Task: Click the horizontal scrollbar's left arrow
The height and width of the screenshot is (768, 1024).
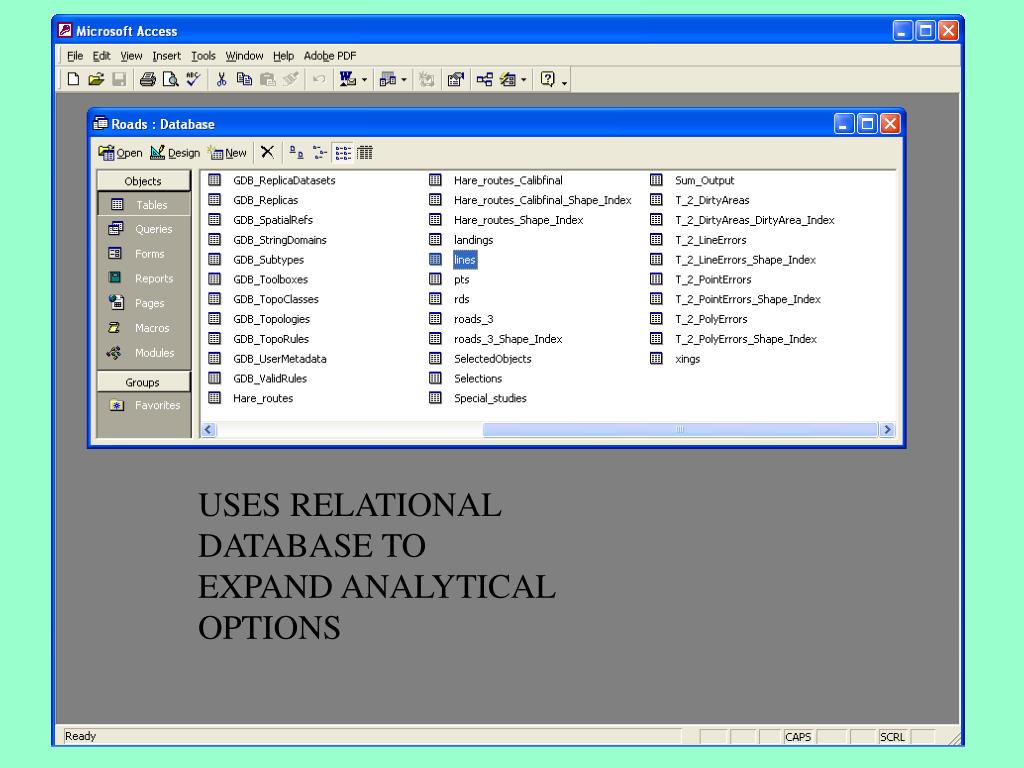Action: (209, 429)
